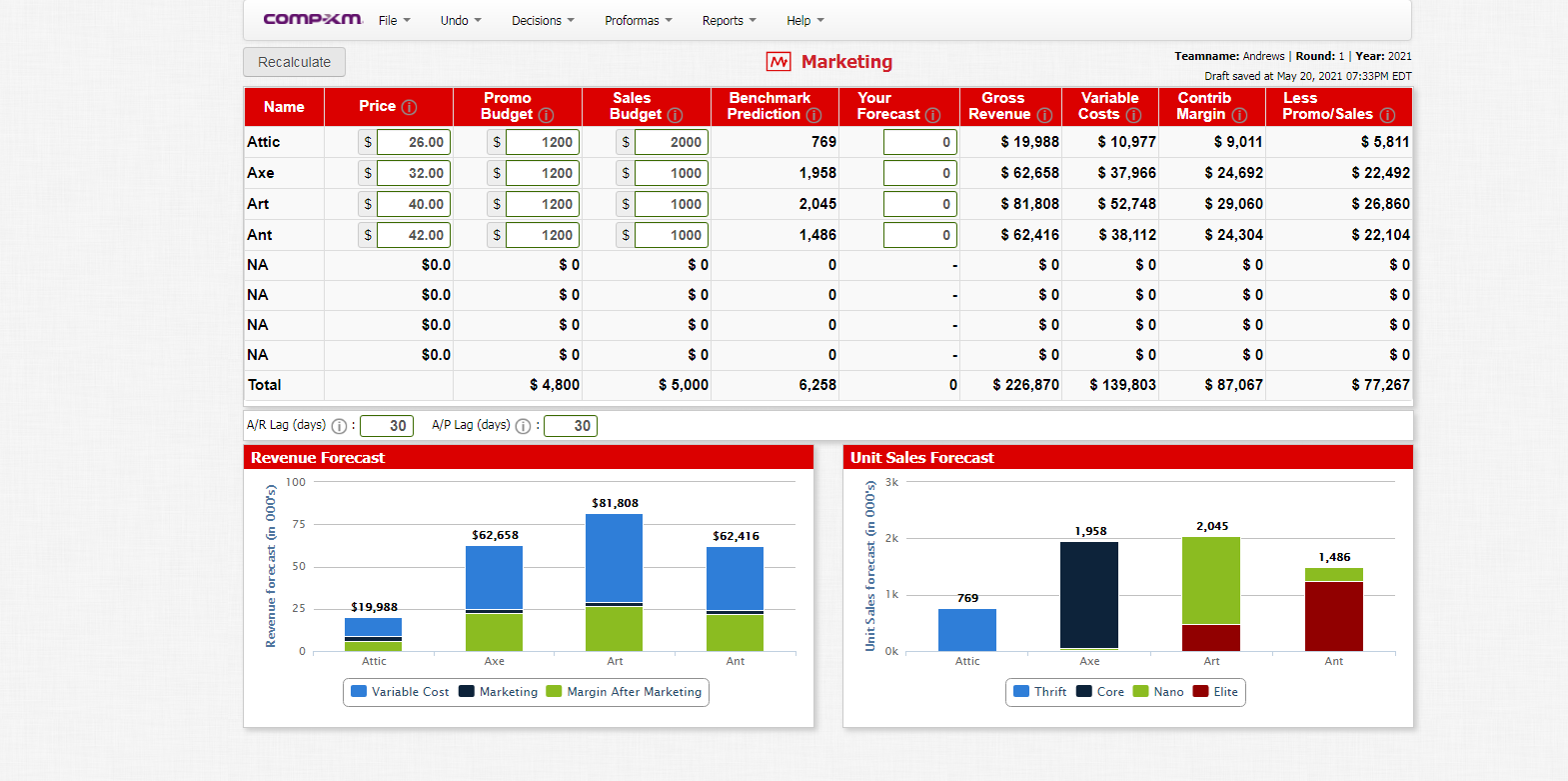Click the Axe unit sales bar 1,958

1089,595
